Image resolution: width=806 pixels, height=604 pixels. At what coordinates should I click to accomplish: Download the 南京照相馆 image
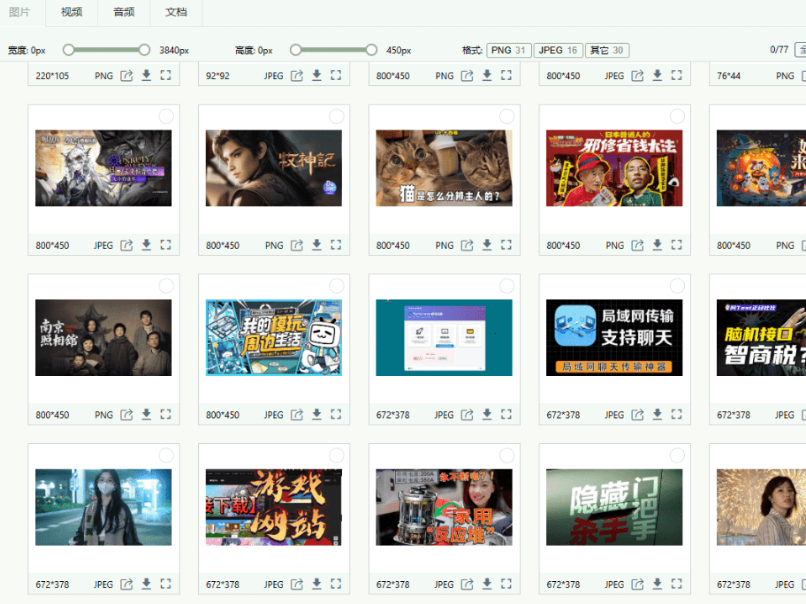pos(146,414)
